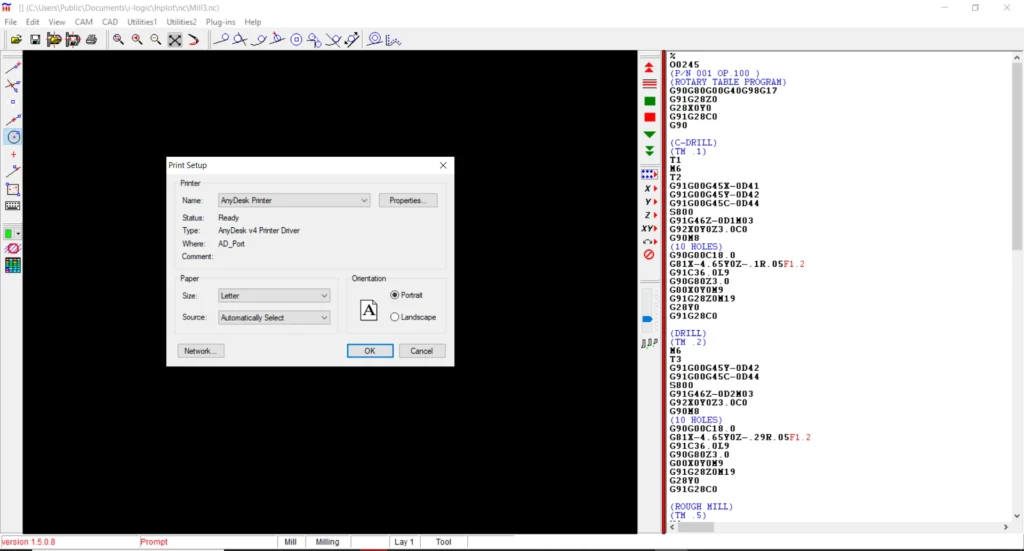Click the Lay 1 status bar entry
This screenshot has width=1024, height=551.
click(404, 542)
